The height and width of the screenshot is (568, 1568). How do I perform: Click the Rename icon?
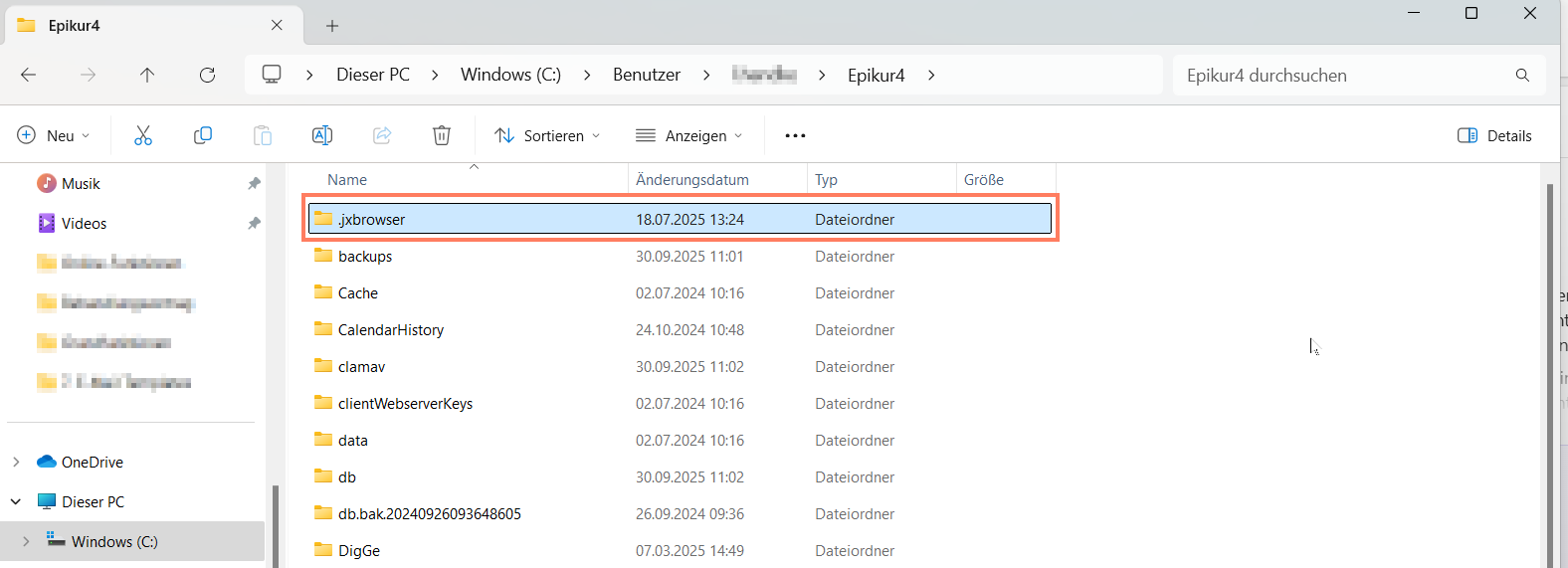pos(322,135)
